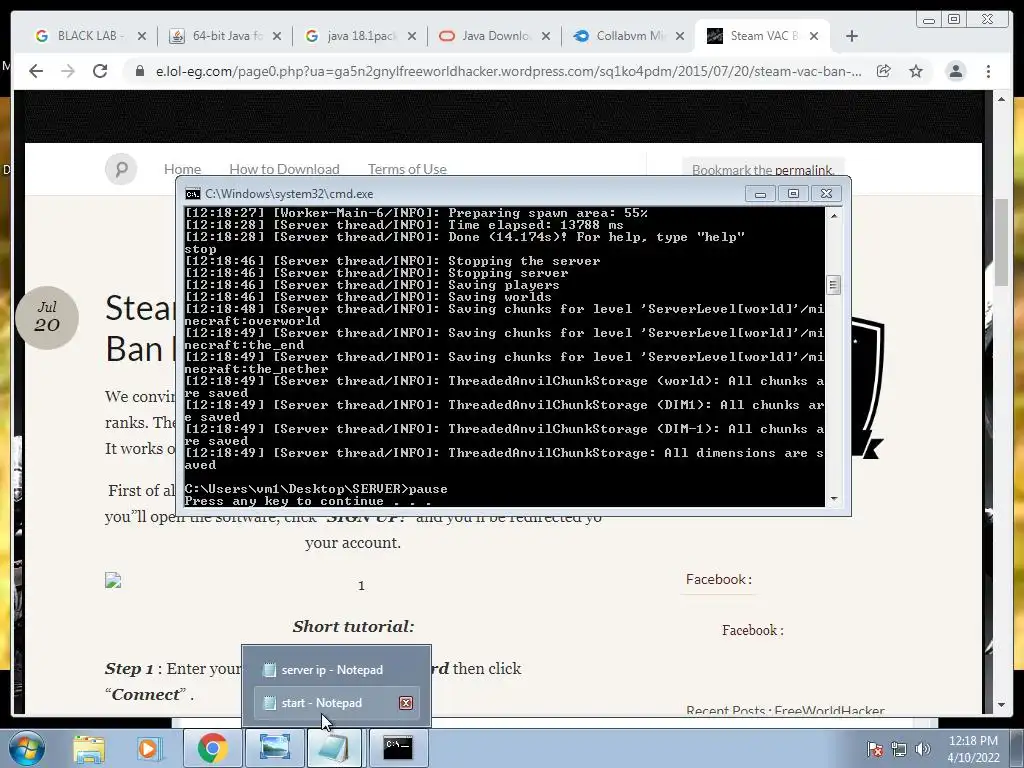Restore down the Chrome window
This screenshot has width=1024, height=768.
tap(954, 19)
